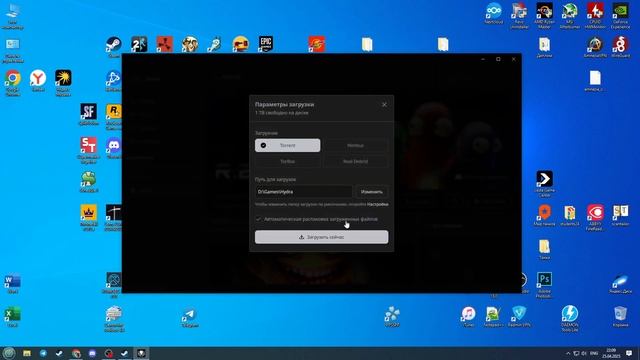Open Yandex Browser from the desktop
The image size is (640, 360).
38,80
